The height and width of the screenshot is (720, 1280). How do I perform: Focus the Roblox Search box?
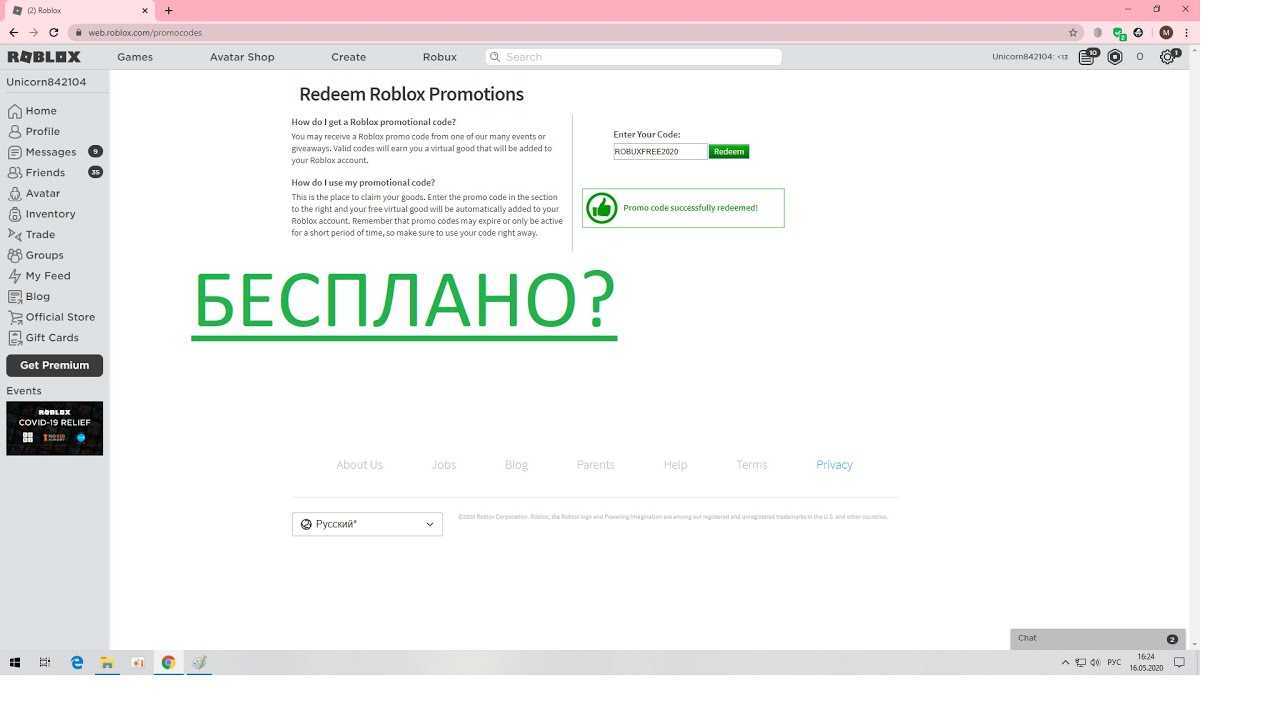point(634,57)
